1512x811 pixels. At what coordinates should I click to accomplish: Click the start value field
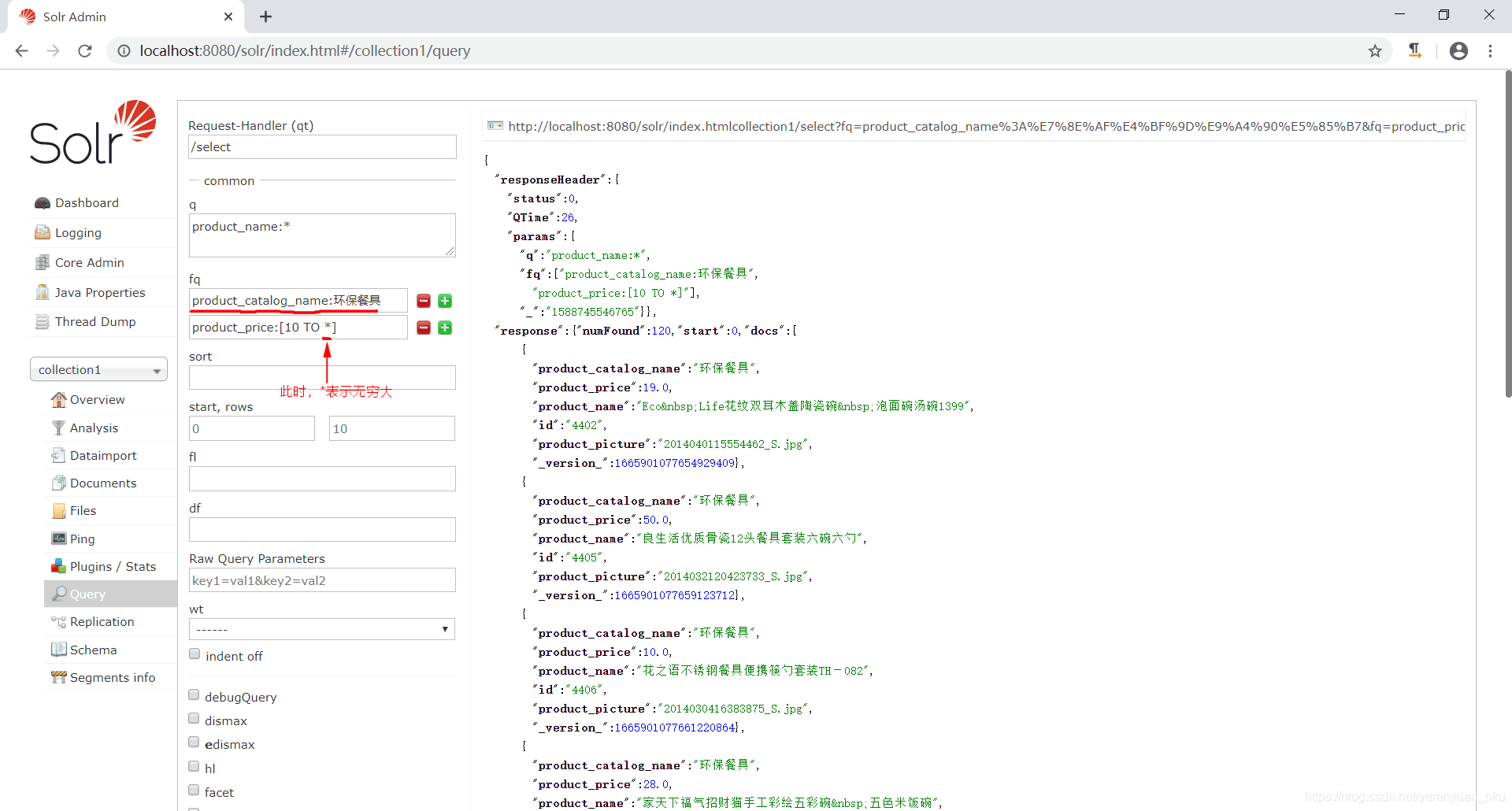pyautogui.click(x=252, y=428)
